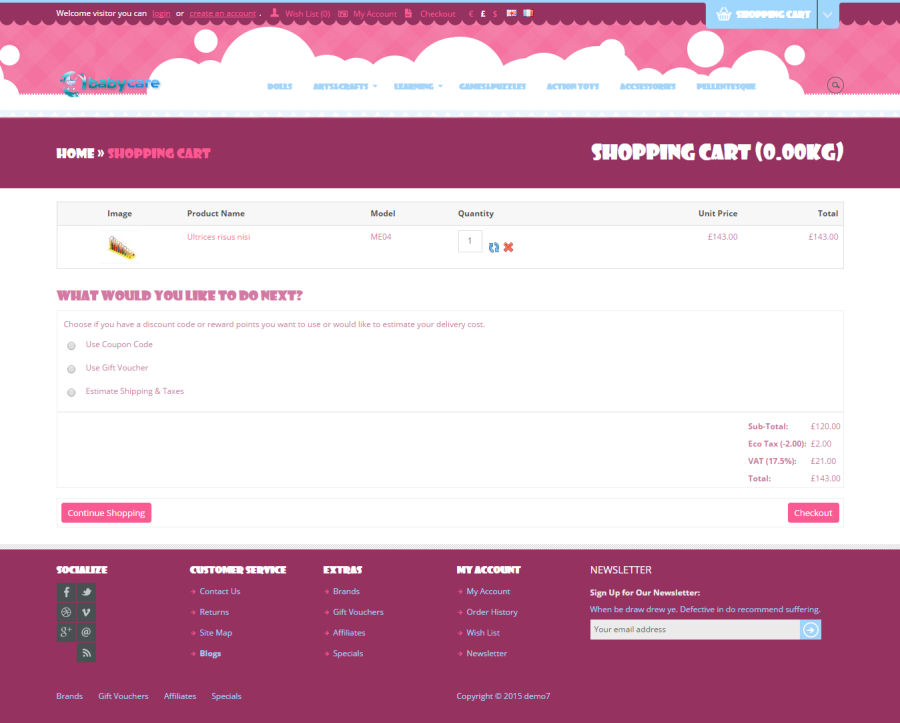Image resolution: width=900 pixels, height=723 pixels.
Task: Open Affiliates under the Extras column
Action: point(349,633)
